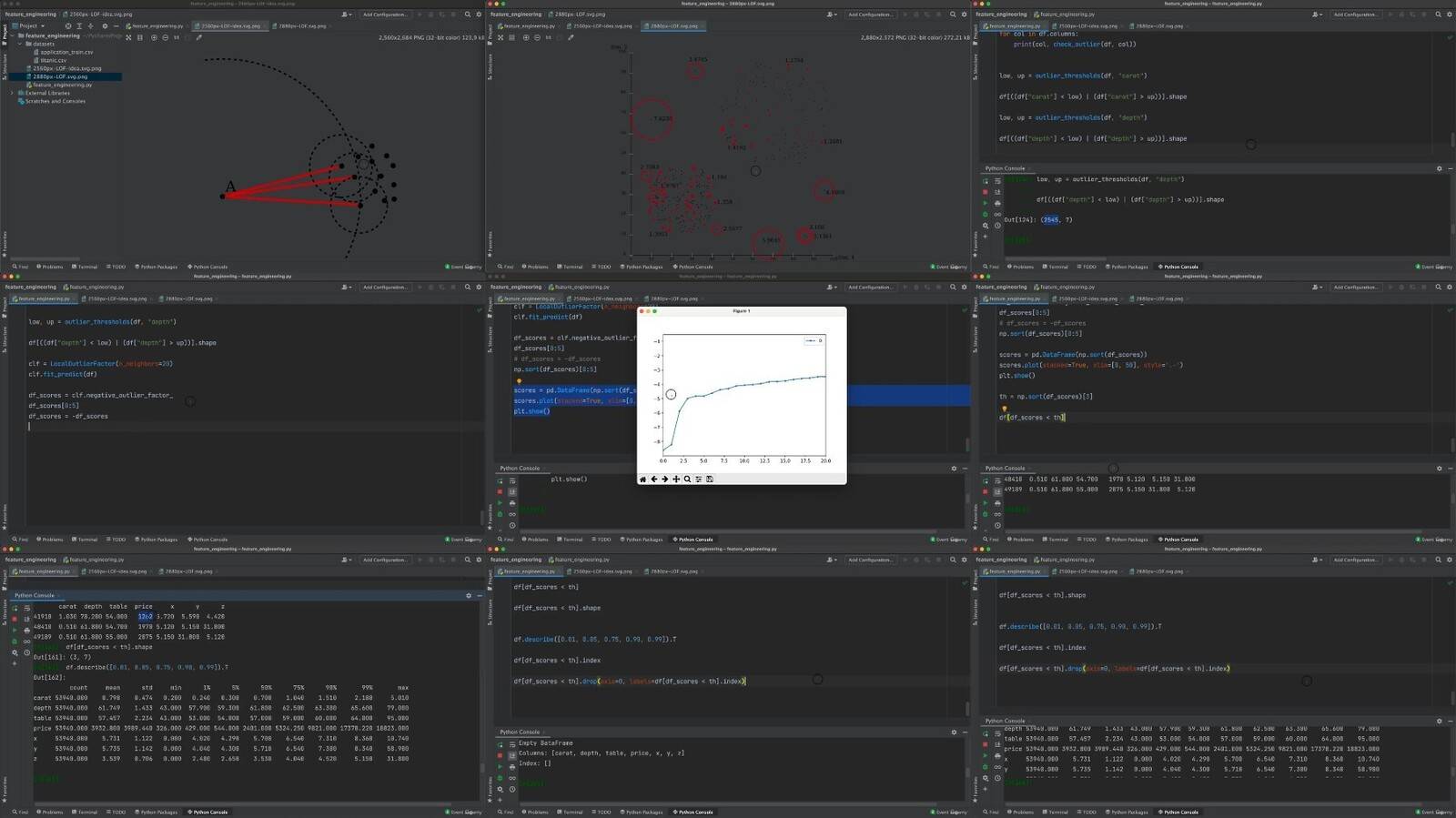This screenshot has width=1456, height=818.
Task: Open Problems tool tab in Out[124] console window
Action: (x=1020, y=267)
